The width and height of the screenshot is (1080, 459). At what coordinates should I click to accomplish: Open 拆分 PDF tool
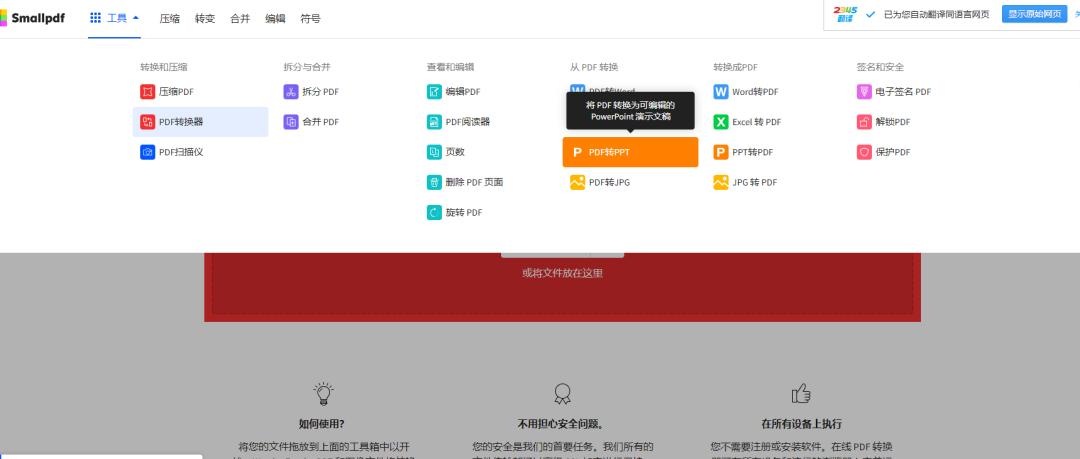(x=321, y=92)
